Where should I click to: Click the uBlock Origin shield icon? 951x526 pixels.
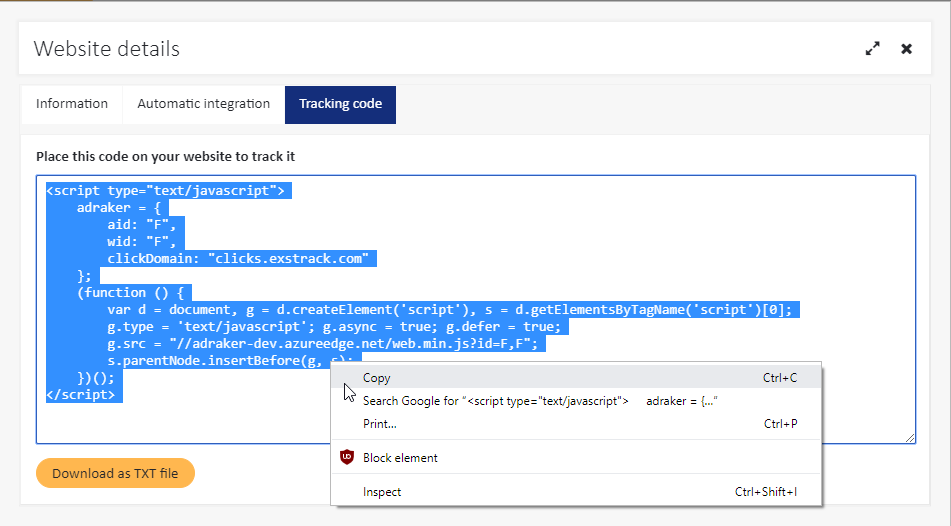coord(347,457)
